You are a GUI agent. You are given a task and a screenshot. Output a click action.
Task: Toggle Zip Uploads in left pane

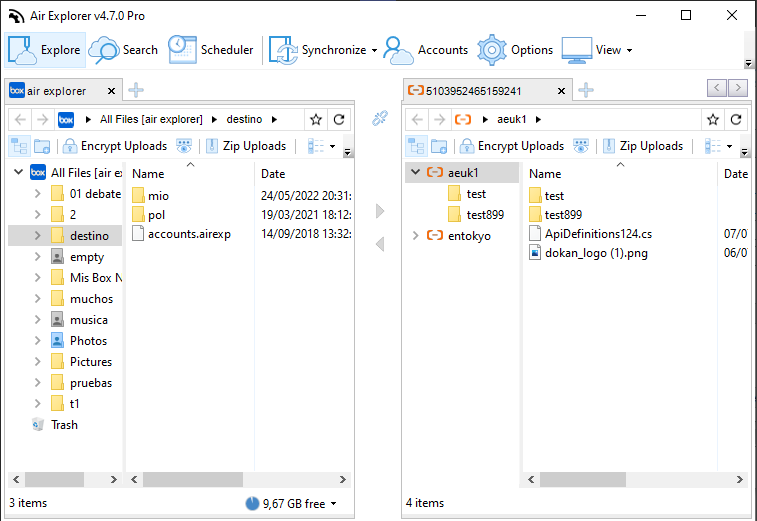(x=246, y=146)
